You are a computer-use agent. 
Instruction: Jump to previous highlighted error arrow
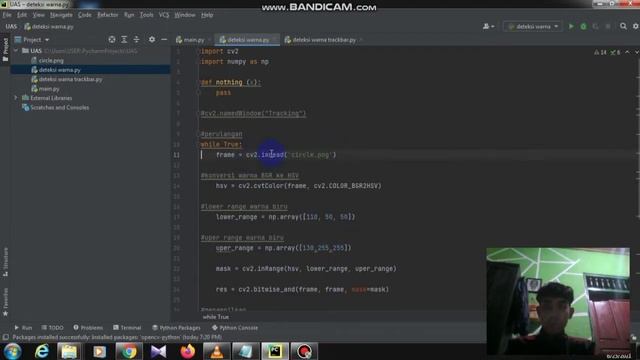pyautogui.click(x=627, y=52)
